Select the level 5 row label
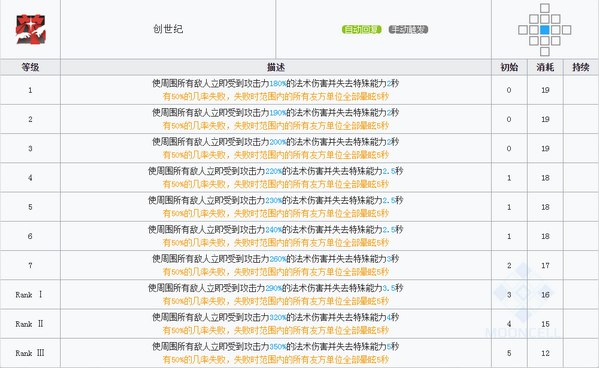599x368 pixels. pyautogui.click(x=30, y=207)
